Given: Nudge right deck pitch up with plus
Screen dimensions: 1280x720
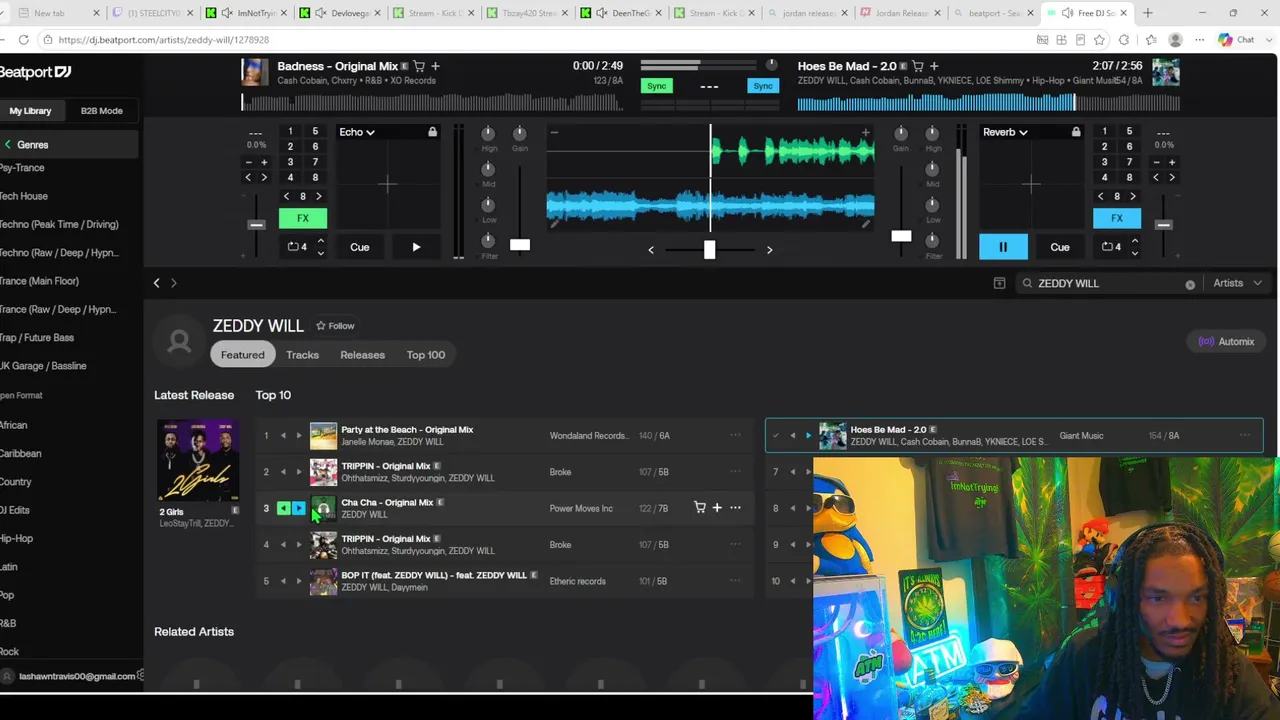Looking at the screenshot, I should click(1172, 162).
